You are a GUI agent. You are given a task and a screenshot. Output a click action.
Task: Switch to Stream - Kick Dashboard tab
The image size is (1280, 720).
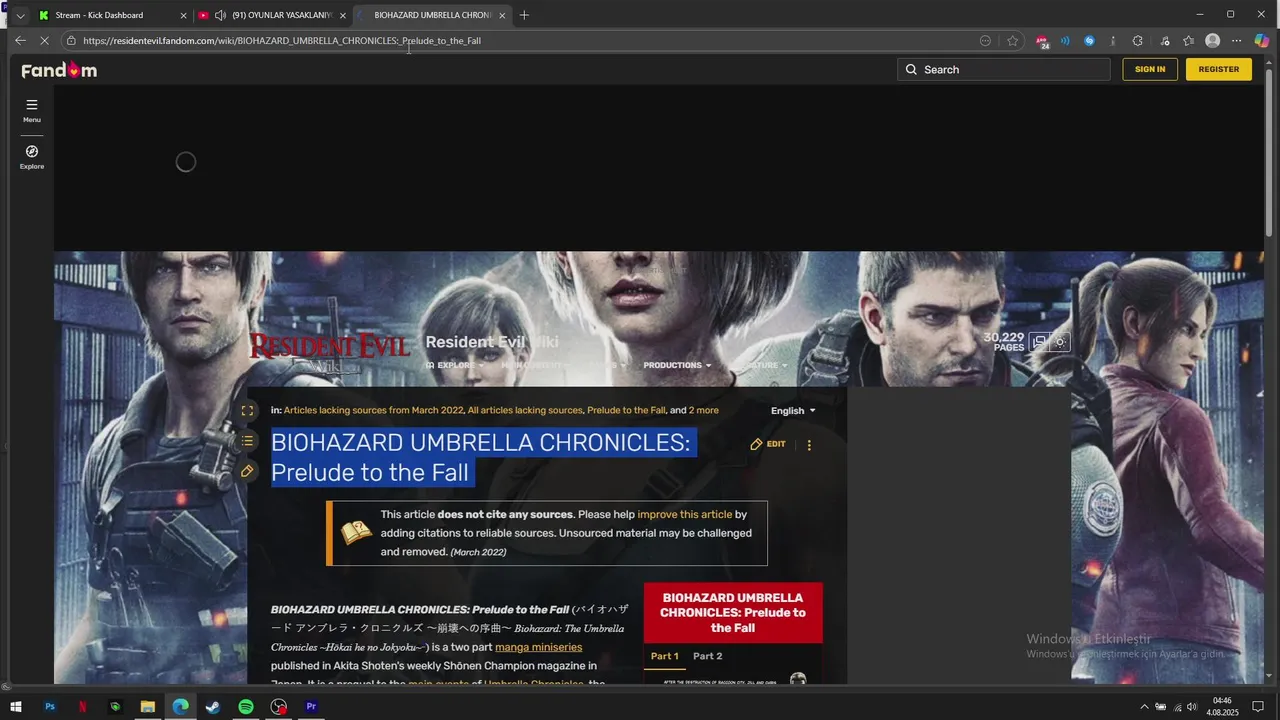(x=112, y=15)
